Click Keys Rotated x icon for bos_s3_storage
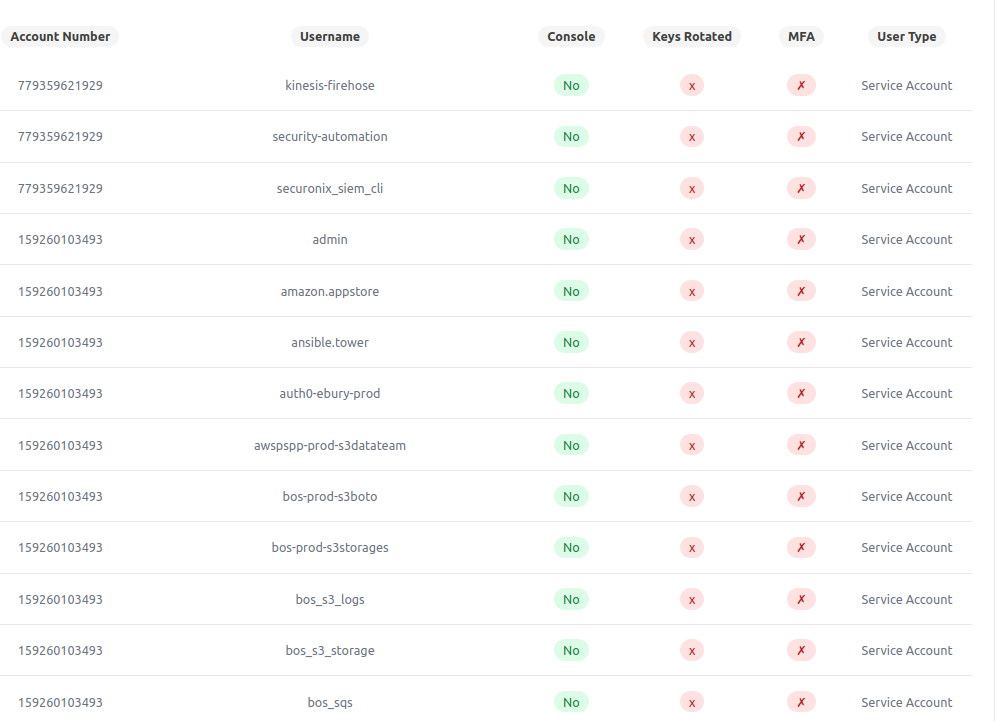The image size is (998, 721). pos(692,650)
